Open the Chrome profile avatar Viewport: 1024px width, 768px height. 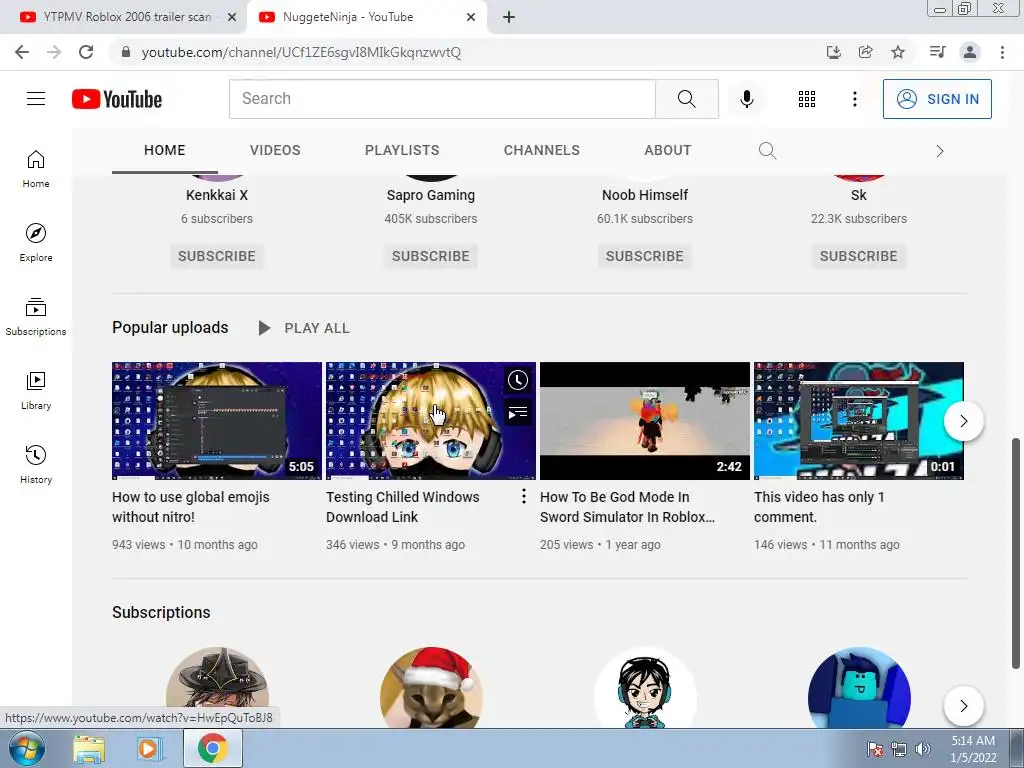click(x=970, y=52)
